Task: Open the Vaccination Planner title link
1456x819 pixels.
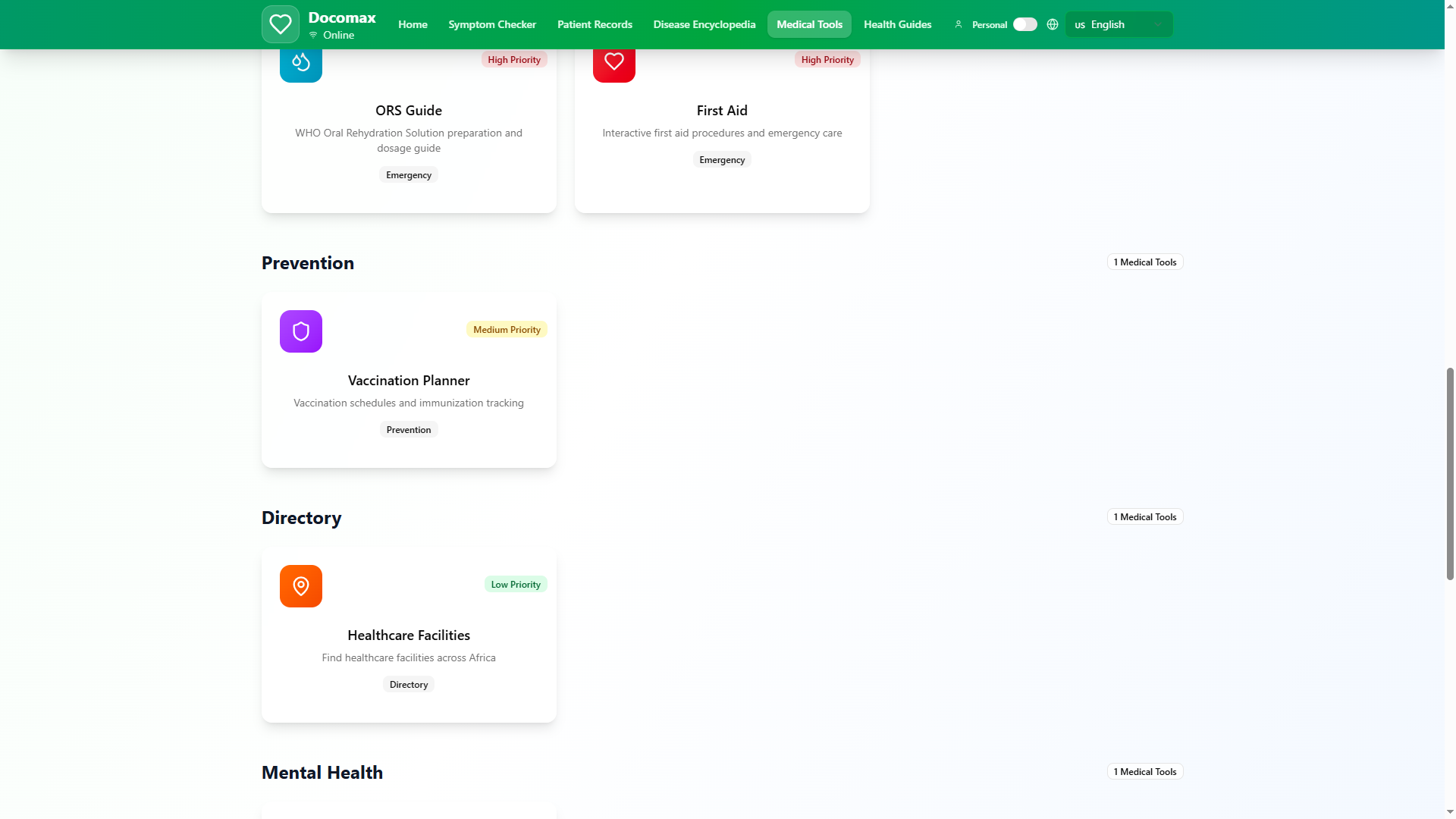Action: point(408,381)
